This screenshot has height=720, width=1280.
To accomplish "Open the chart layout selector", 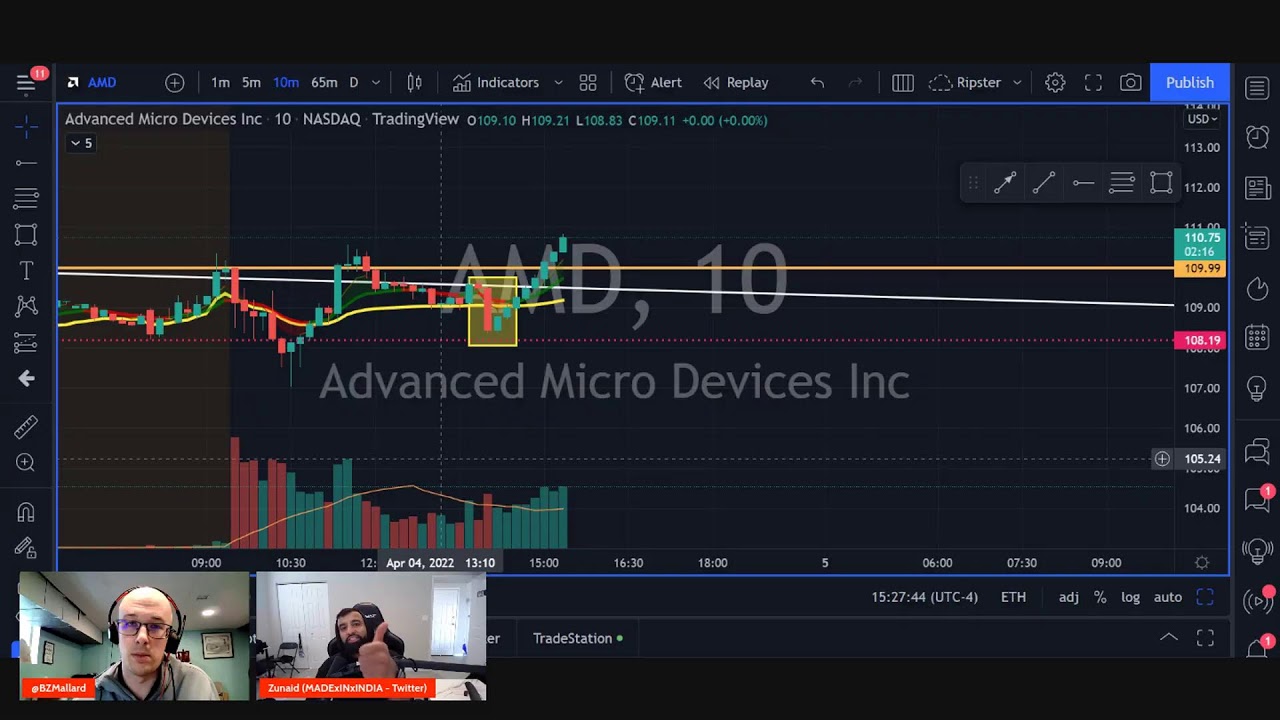I will [903, 83].
